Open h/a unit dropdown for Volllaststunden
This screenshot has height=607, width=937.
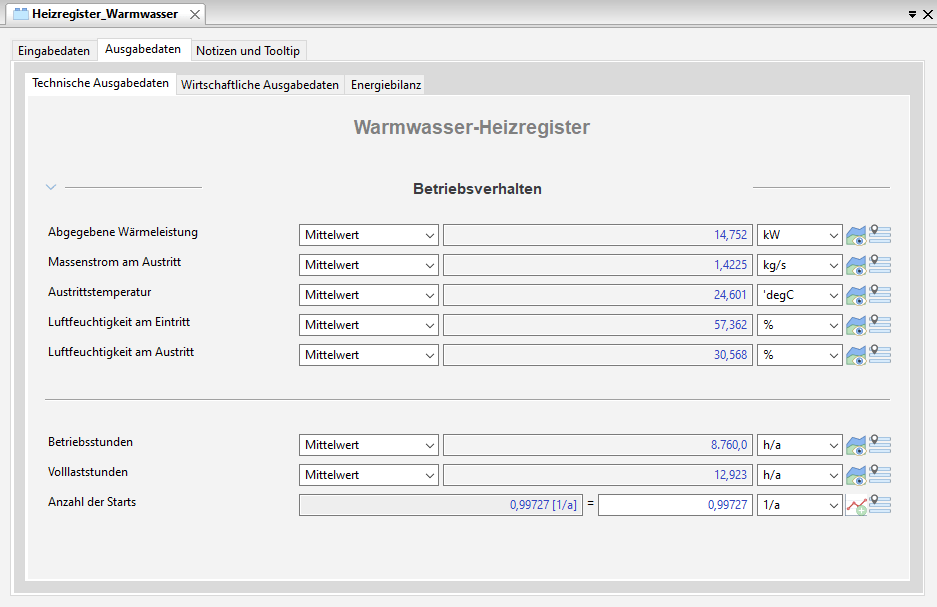(x=800, y=474)
